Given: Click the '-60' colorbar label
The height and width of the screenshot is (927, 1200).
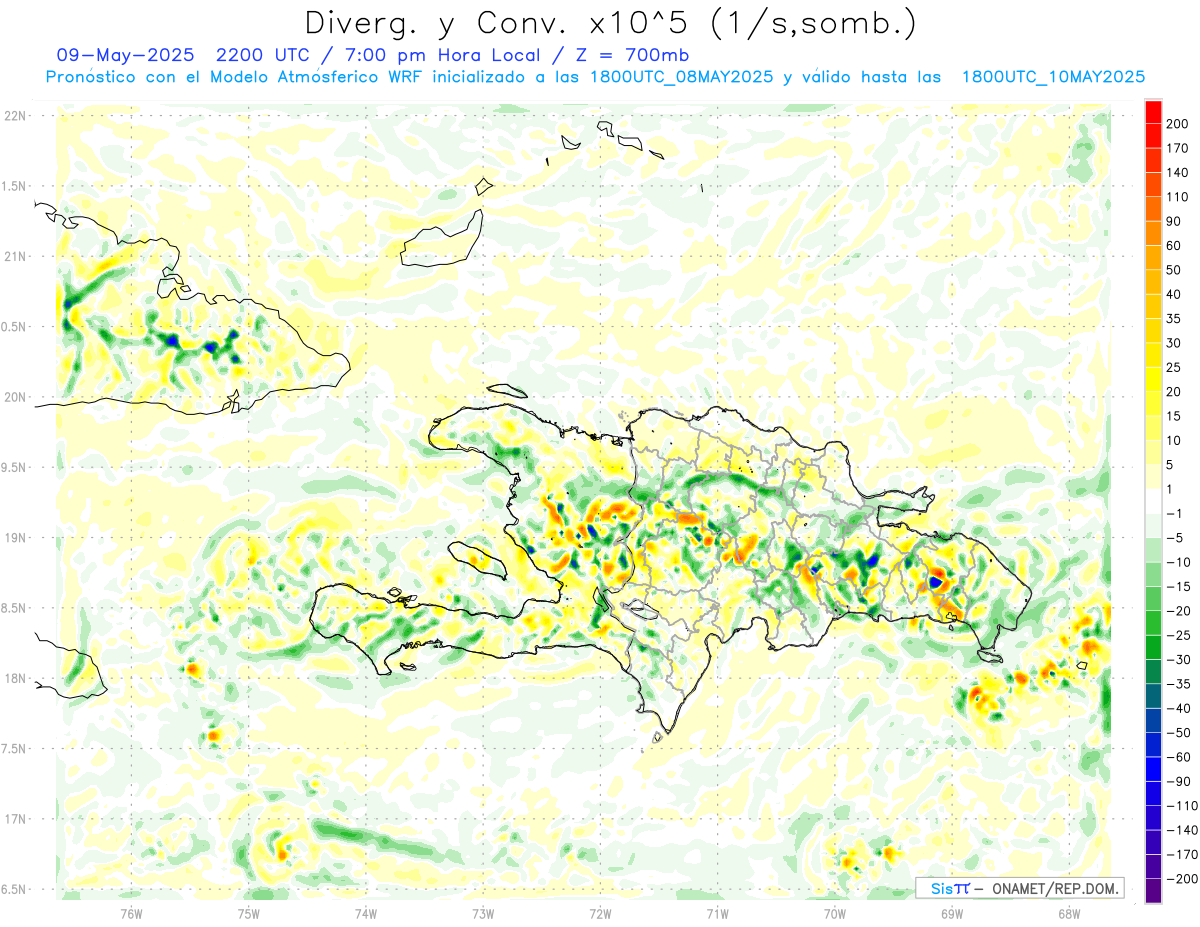Looking at the screenshot, I should click(x=1177, y=757).
